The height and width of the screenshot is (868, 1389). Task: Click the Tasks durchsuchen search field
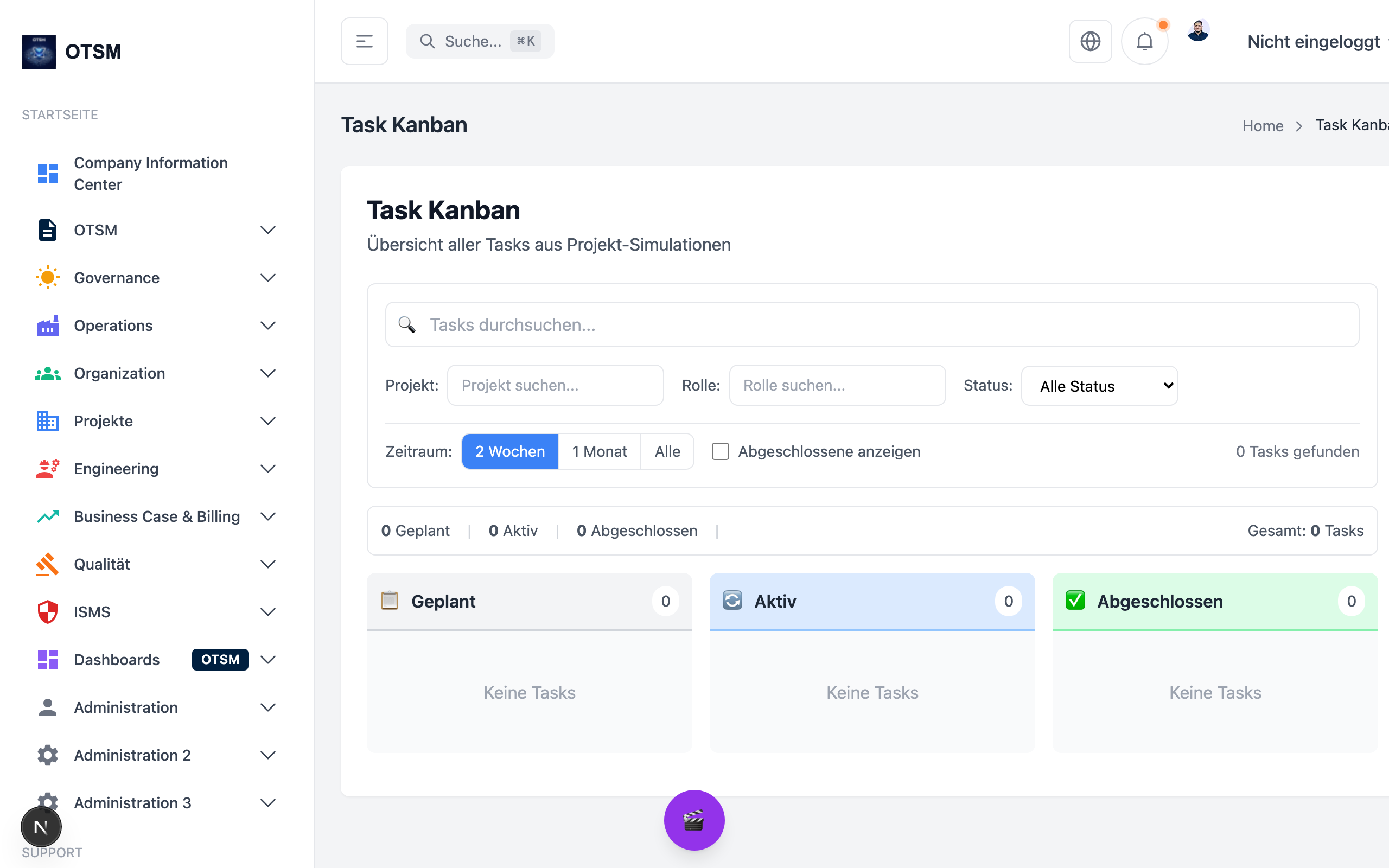pos(872,325)
